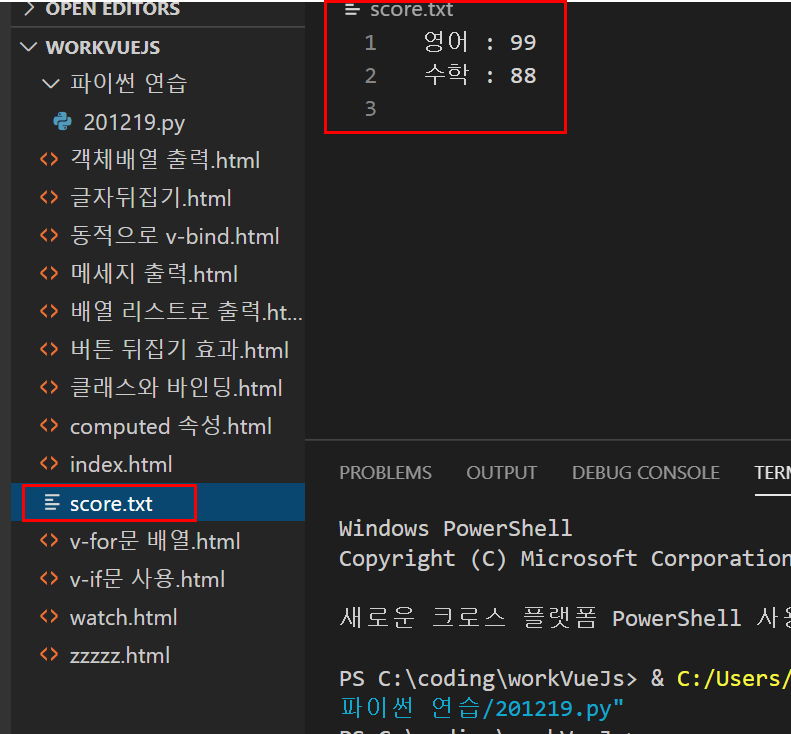Open computed 속성.html file
The image size is (791, 734).
(171, 426)
